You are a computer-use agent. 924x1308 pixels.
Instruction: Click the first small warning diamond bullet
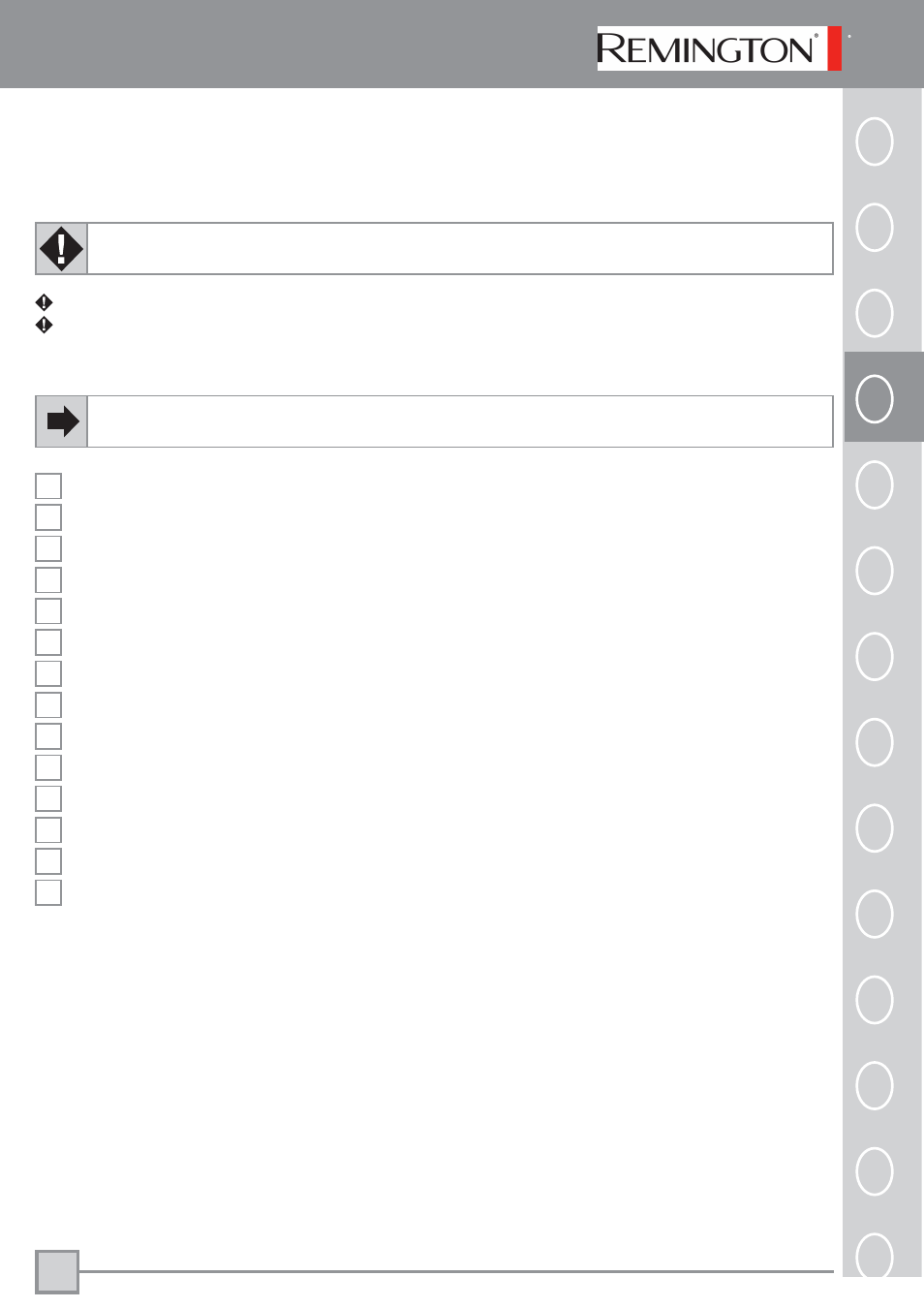pyautogui.click(x=44, y=302)
